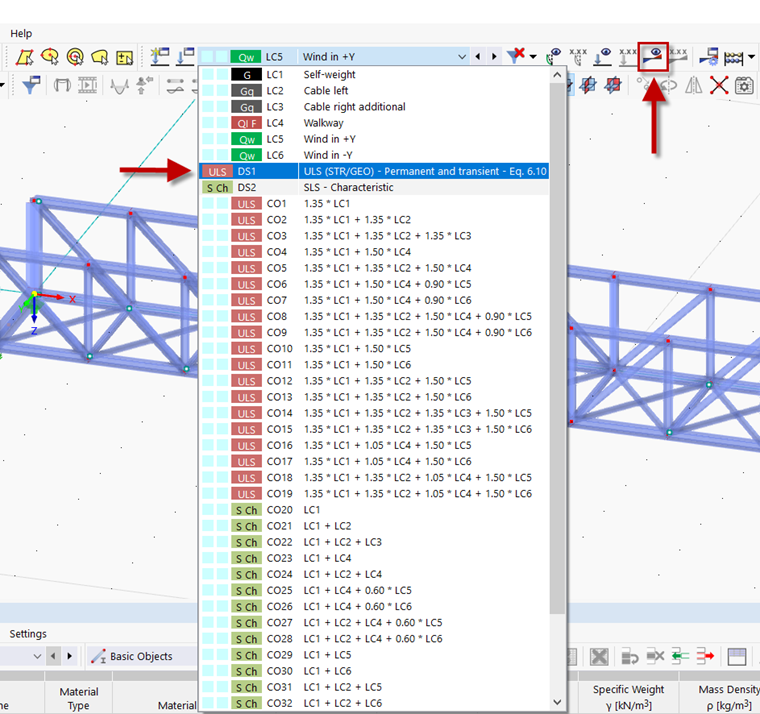Select LC4 Walkway load case
Image resolution: width=760 pixels, height=714 pixels.
pos(374,123)
